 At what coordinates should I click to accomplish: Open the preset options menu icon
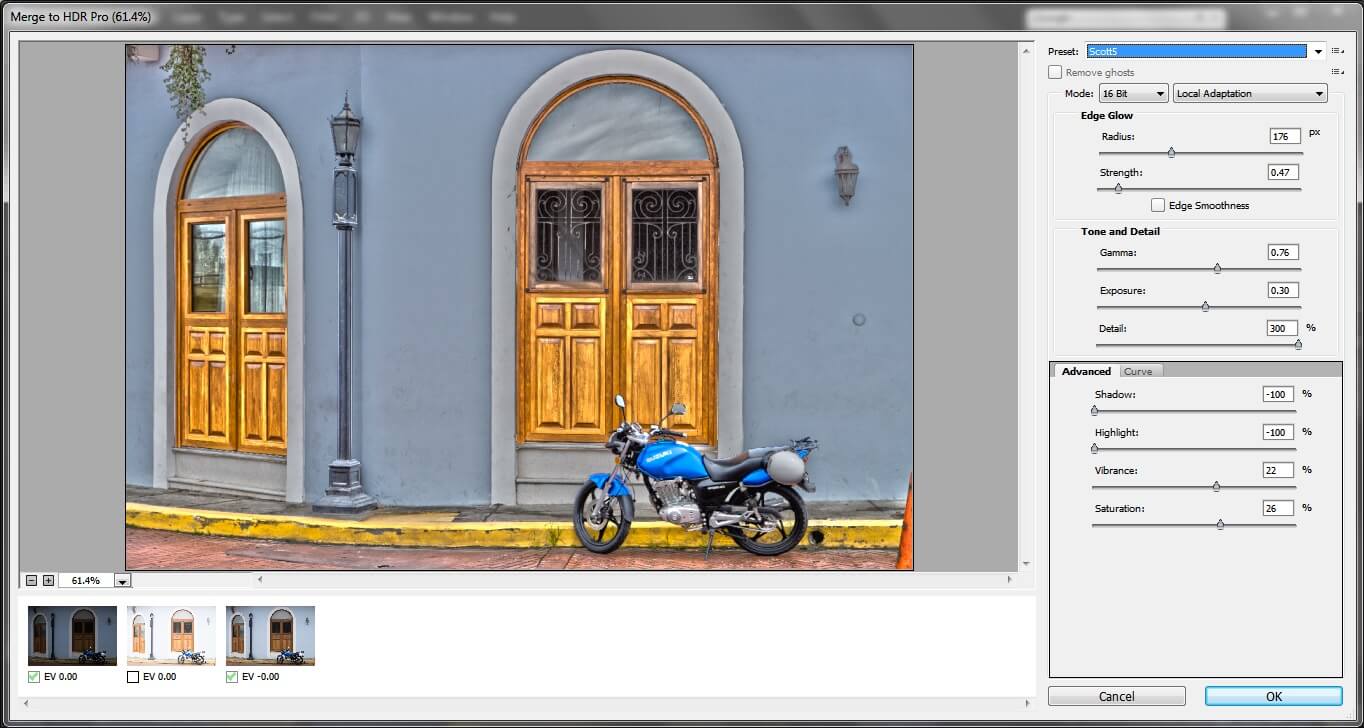(x=1337, y=51)
